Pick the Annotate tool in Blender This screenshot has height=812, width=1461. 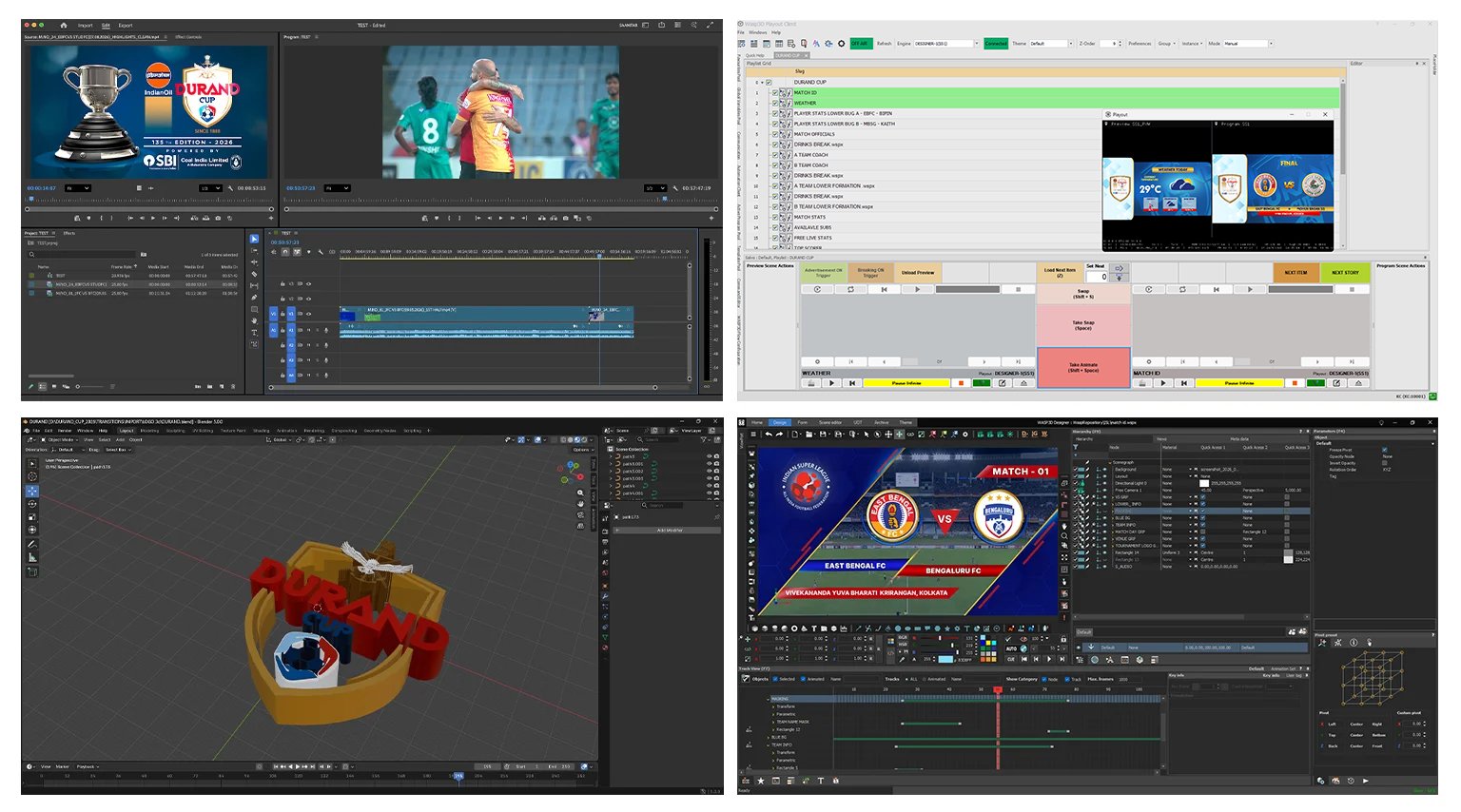pos(32,544)
